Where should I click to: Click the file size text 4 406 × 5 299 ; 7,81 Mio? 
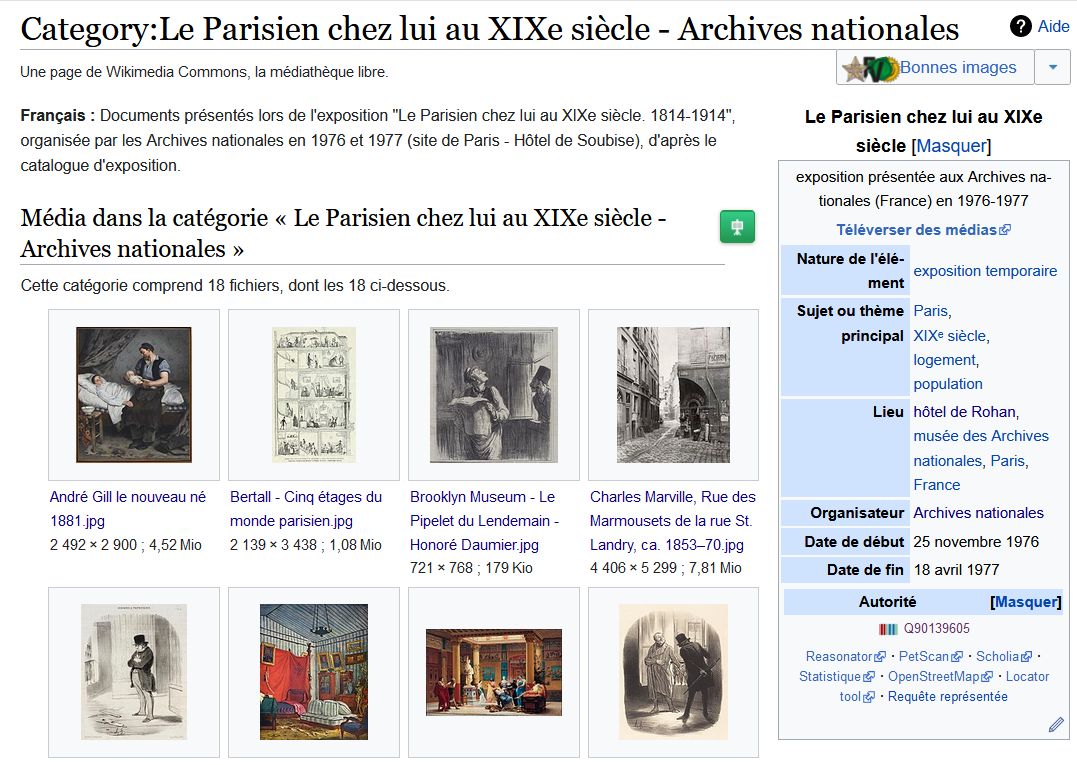(666, 569)
